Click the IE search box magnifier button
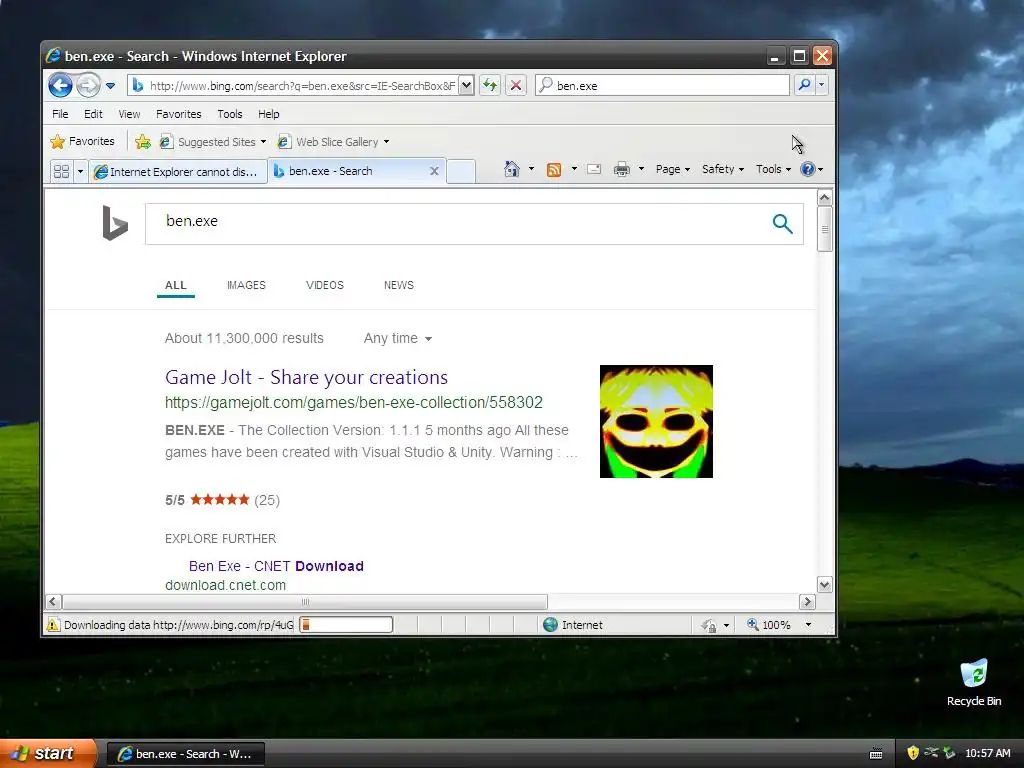1024x768 pixels. pos(805,85)
